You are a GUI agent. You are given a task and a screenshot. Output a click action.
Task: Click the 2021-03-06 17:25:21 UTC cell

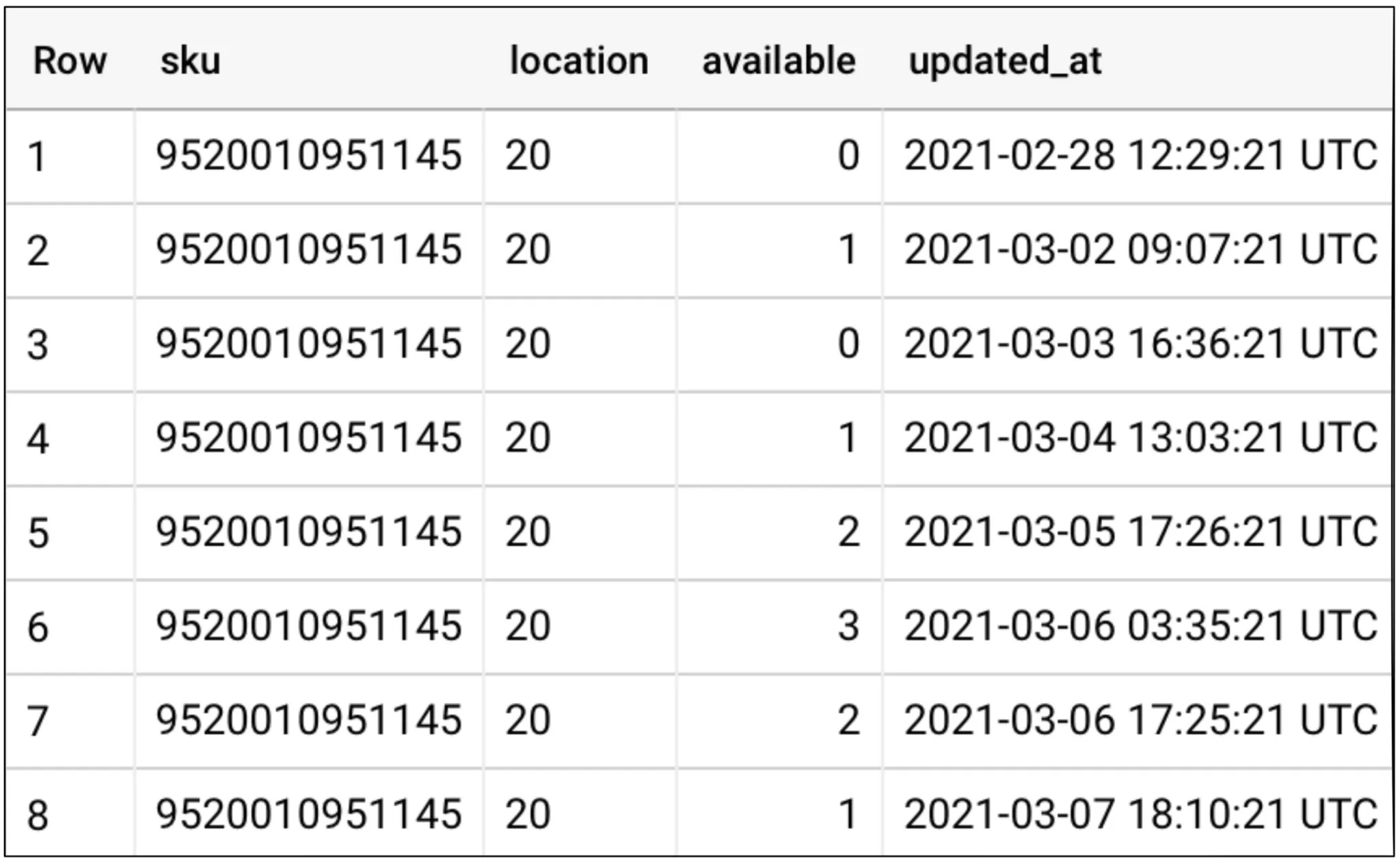(x=1140, y=720)
